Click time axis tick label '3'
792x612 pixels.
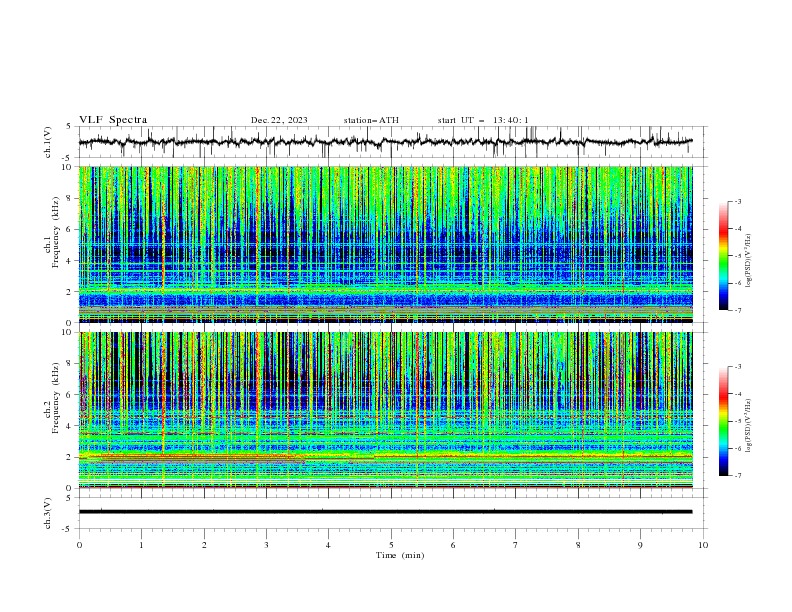pos(266,545)
